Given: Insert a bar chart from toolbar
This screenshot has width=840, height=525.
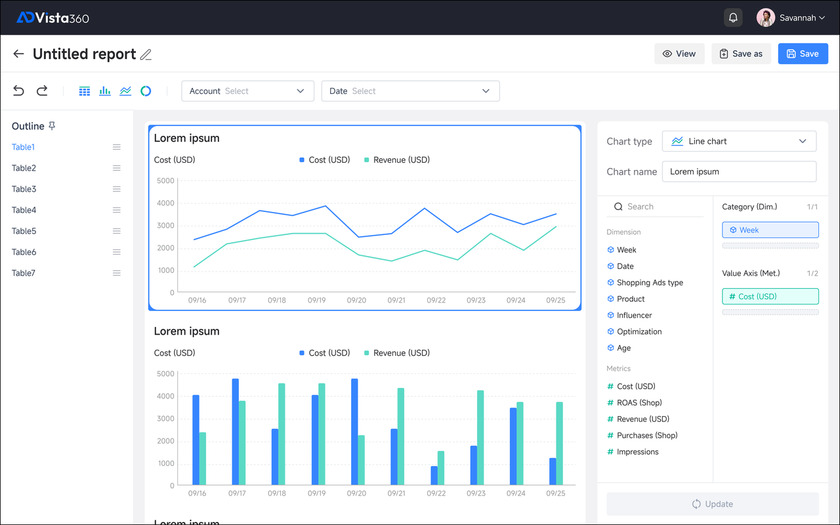Looking at the screenshot, I should tap(105, 91).
